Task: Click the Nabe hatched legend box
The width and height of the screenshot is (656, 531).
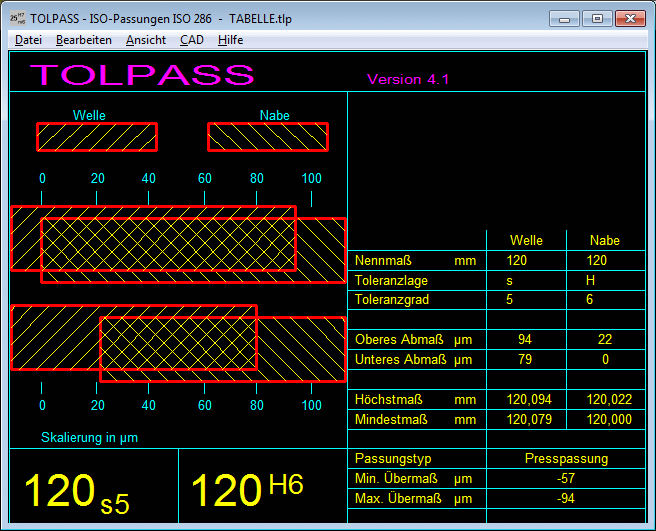Action: point(268,137)
